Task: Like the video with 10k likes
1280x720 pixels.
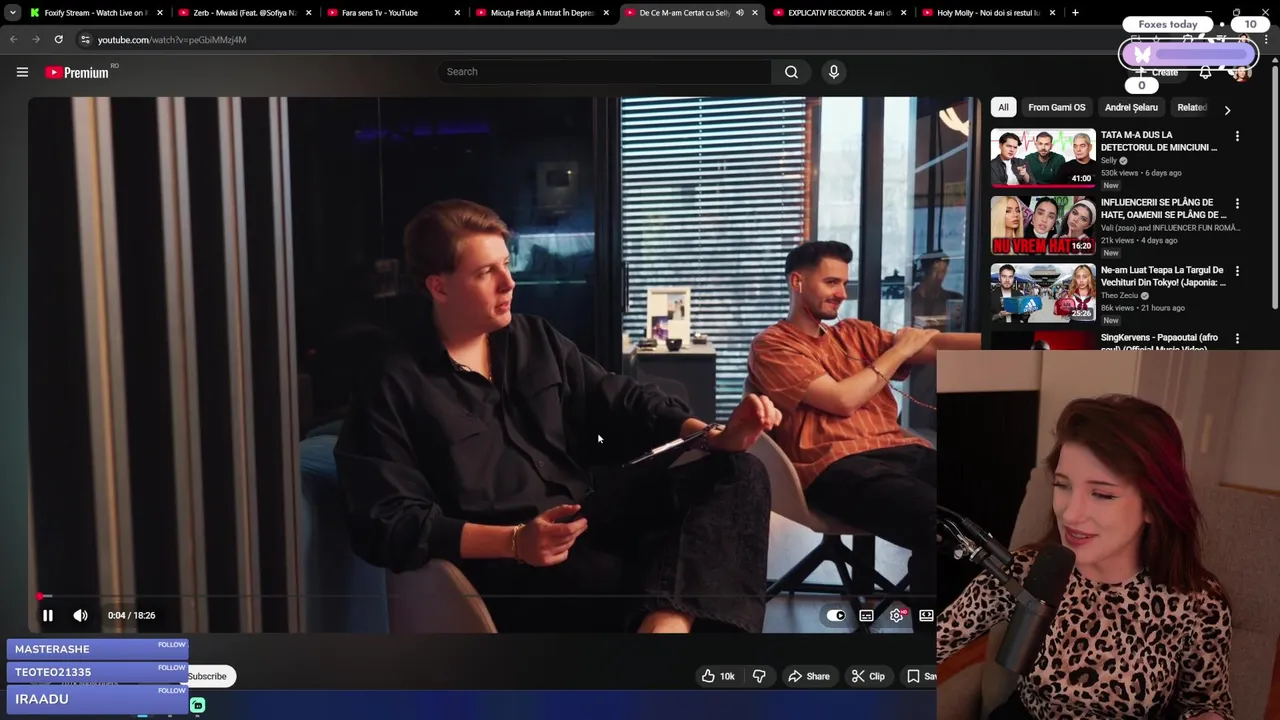Action: tap(718, 676)
